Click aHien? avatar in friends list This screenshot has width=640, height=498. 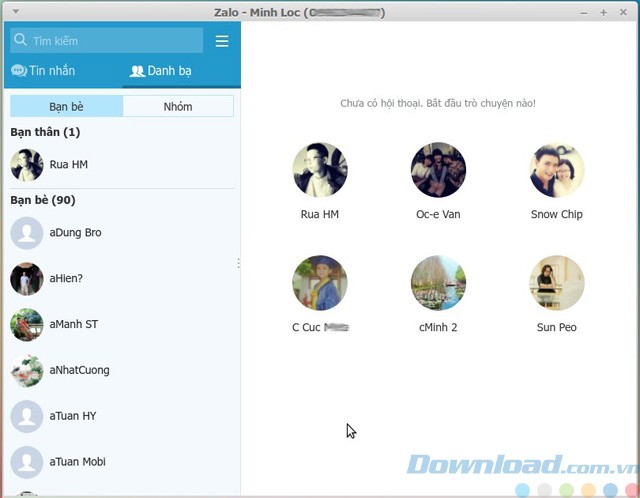(x=27, y=279)
